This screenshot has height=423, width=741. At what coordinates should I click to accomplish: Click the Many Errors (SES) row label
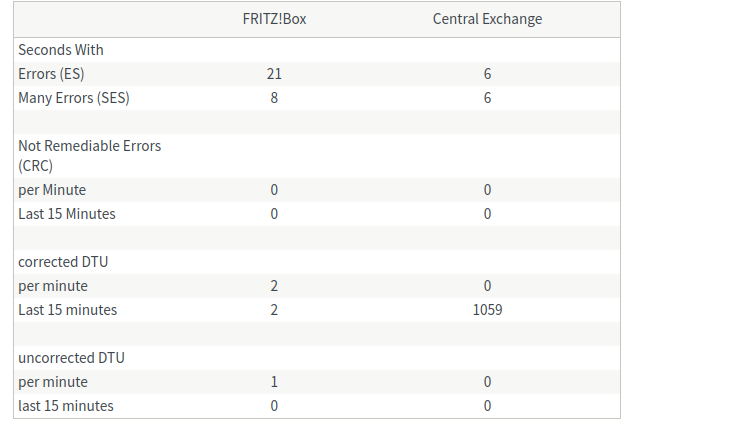click(74, 98)
